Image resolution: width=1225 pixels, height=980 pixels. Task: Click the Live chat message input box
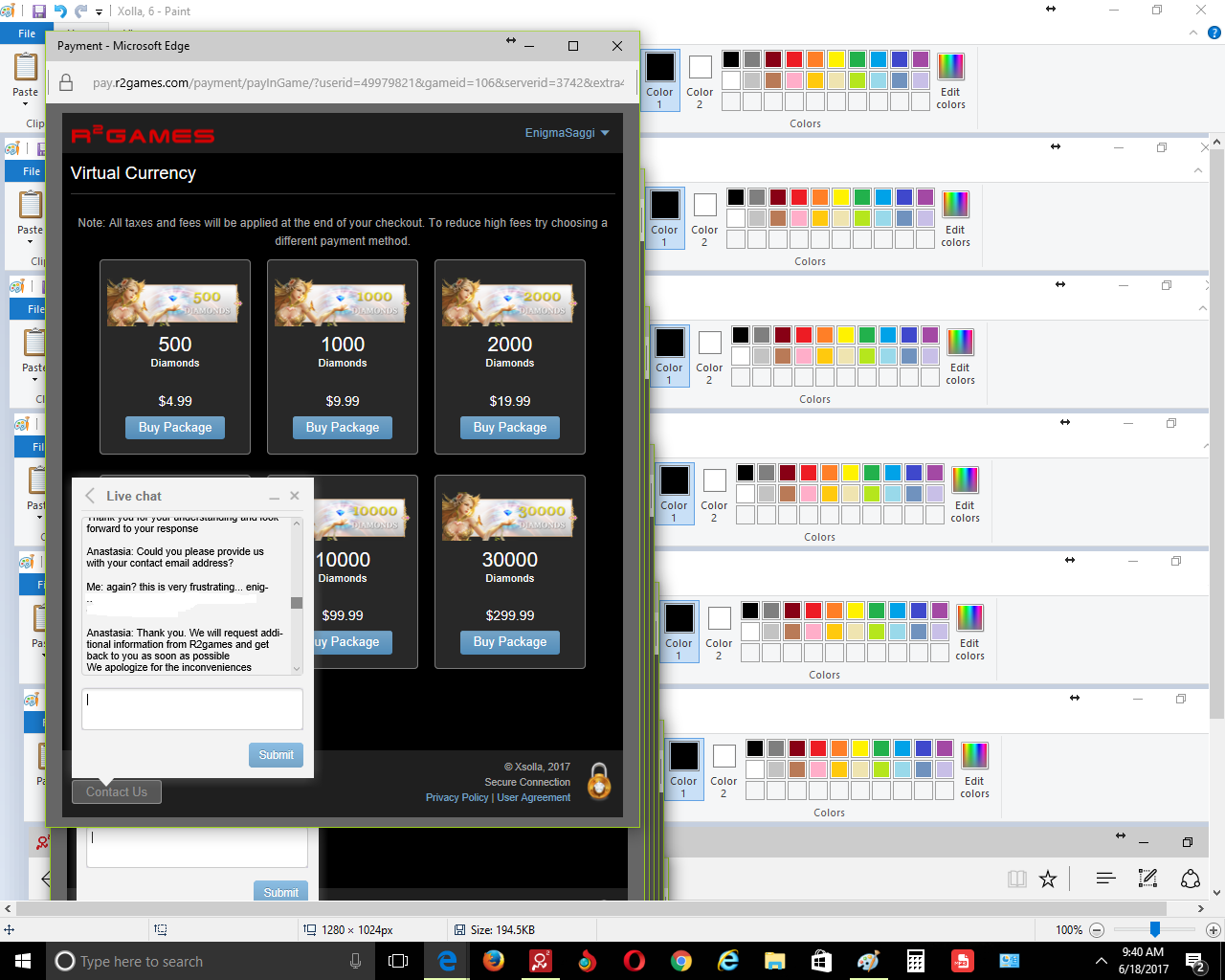point(192,709)
